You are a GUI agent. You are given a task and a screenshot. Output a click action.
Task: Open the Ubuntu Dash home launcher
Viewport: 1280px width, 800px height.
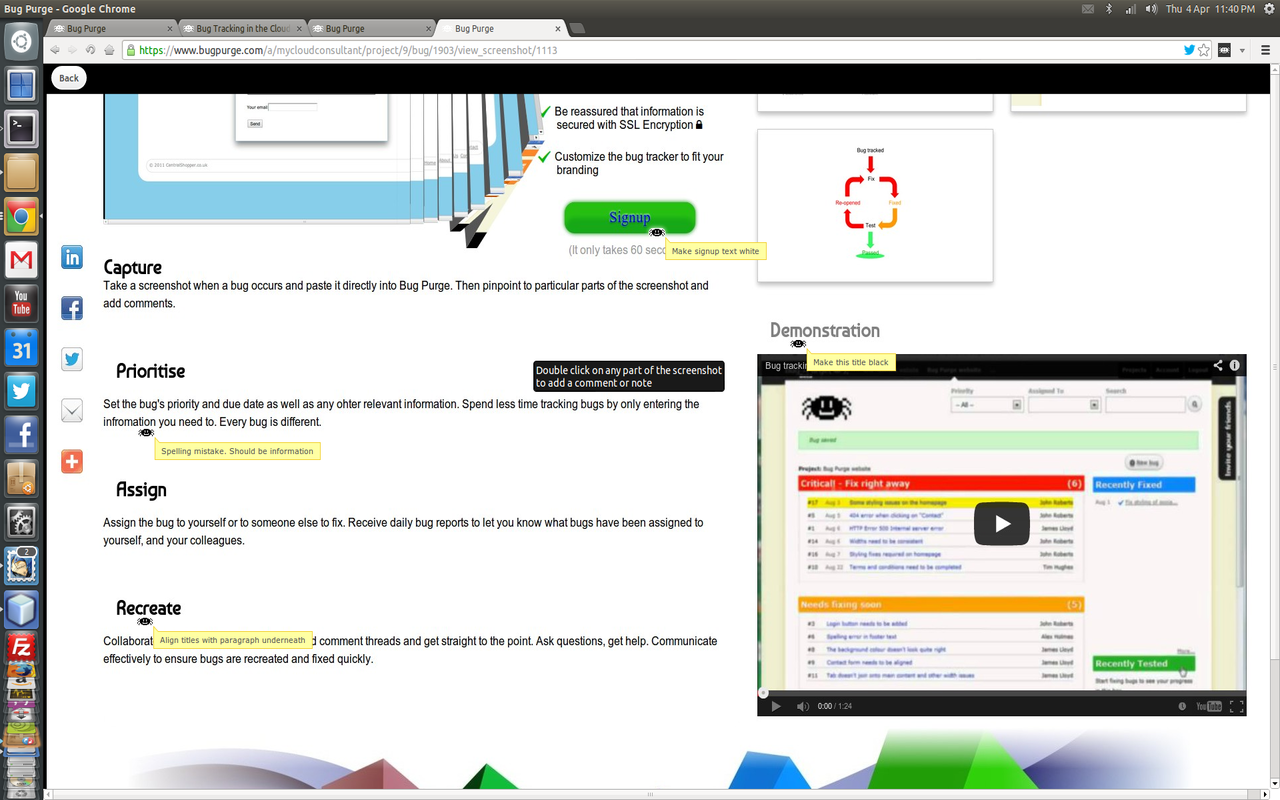click(21, 43)
